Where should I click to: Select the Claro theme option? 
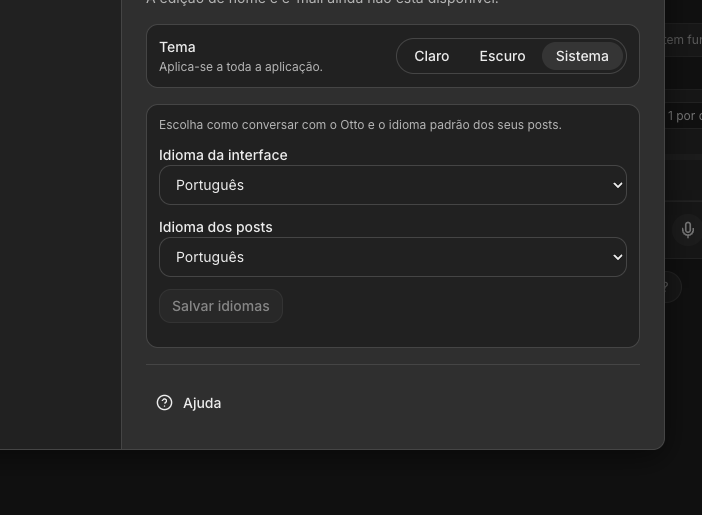tap(431, 56)
